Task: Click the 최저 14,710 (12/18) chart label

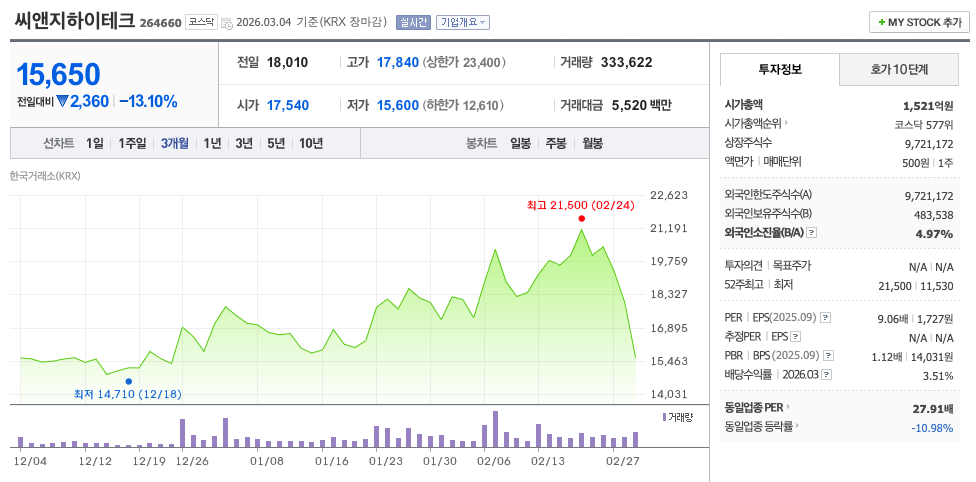Action: pyautogui.click(x=128, y=394)
